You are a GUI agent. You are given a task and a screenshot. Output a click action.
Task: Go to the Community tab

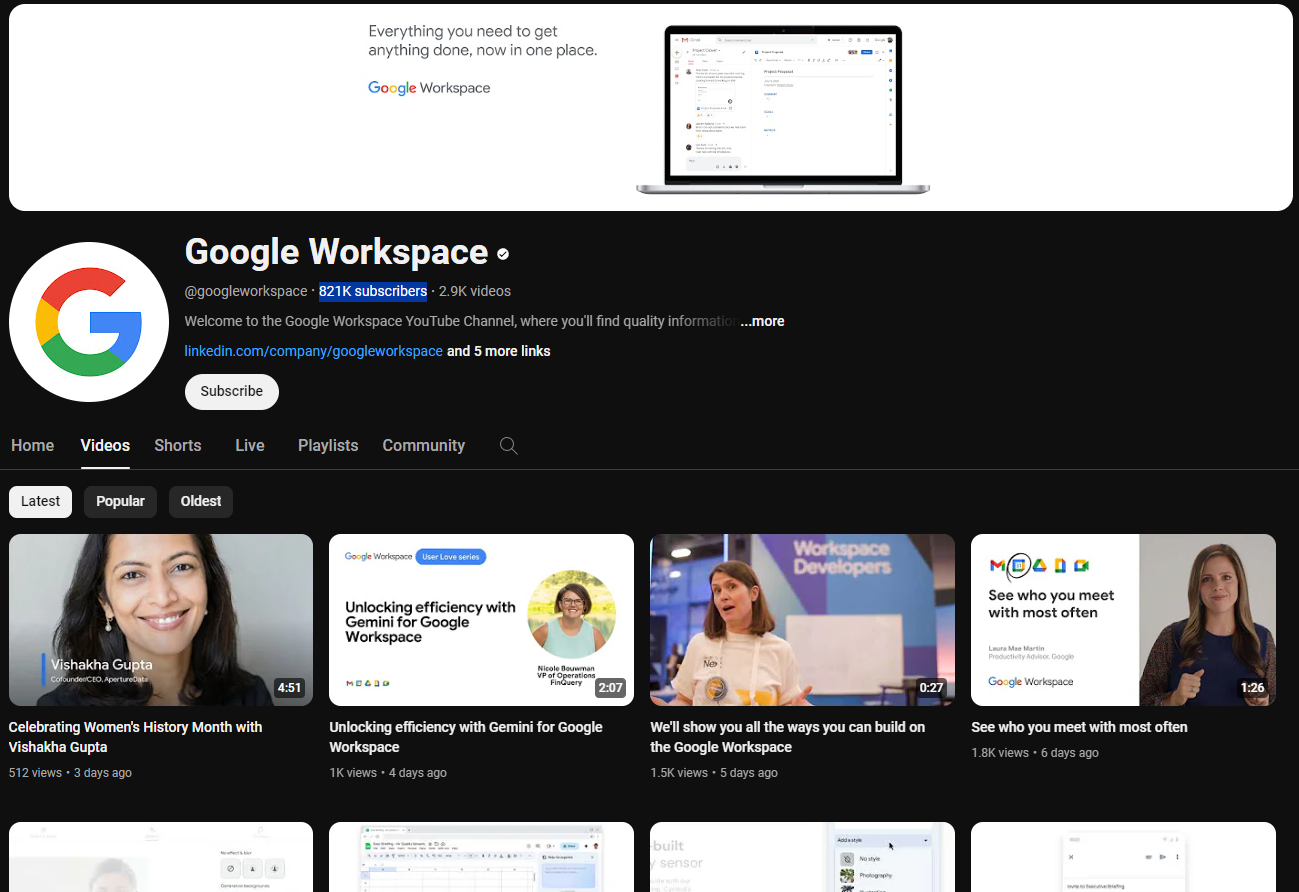pos(423,445)
